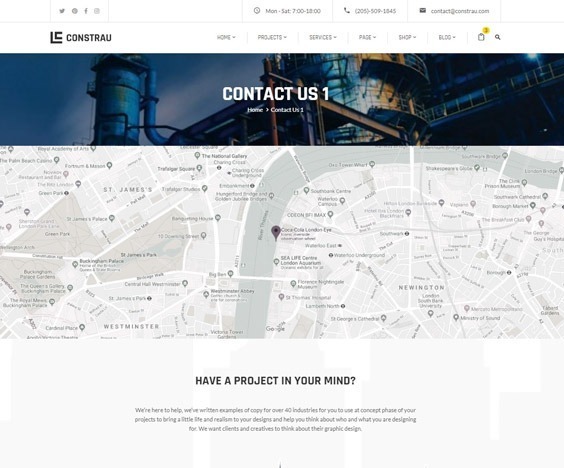Open the Instagram social icon
The height and width of the screenshot is (468, 564).
[x=97, y=11]
